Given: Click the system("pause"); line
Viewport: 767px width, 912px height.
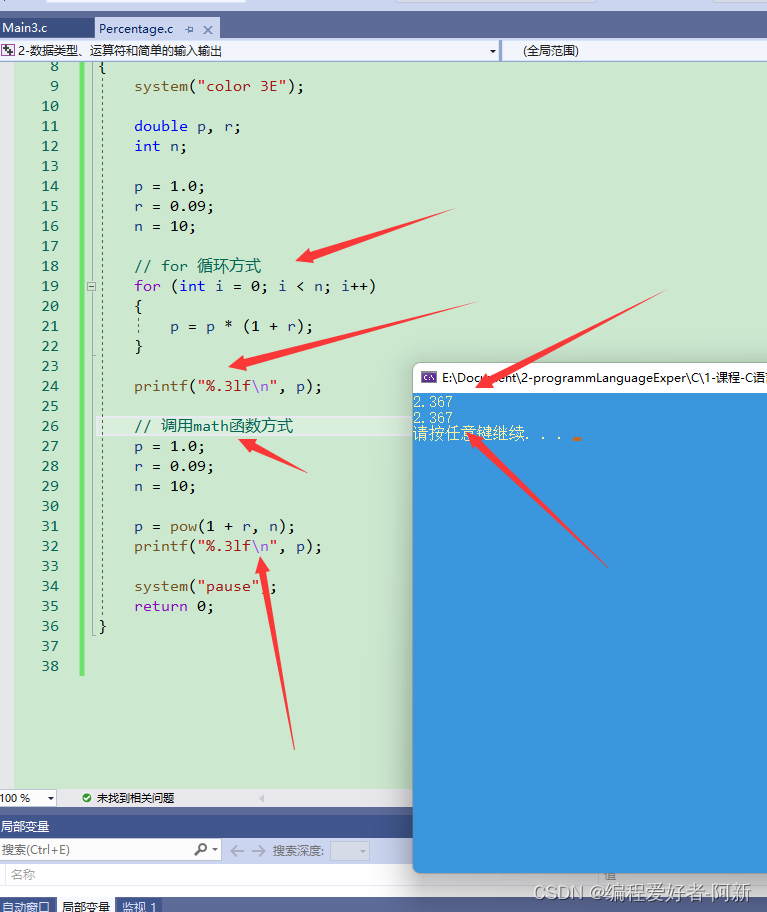Looking at the screenshot, I should tap(205, 586).
